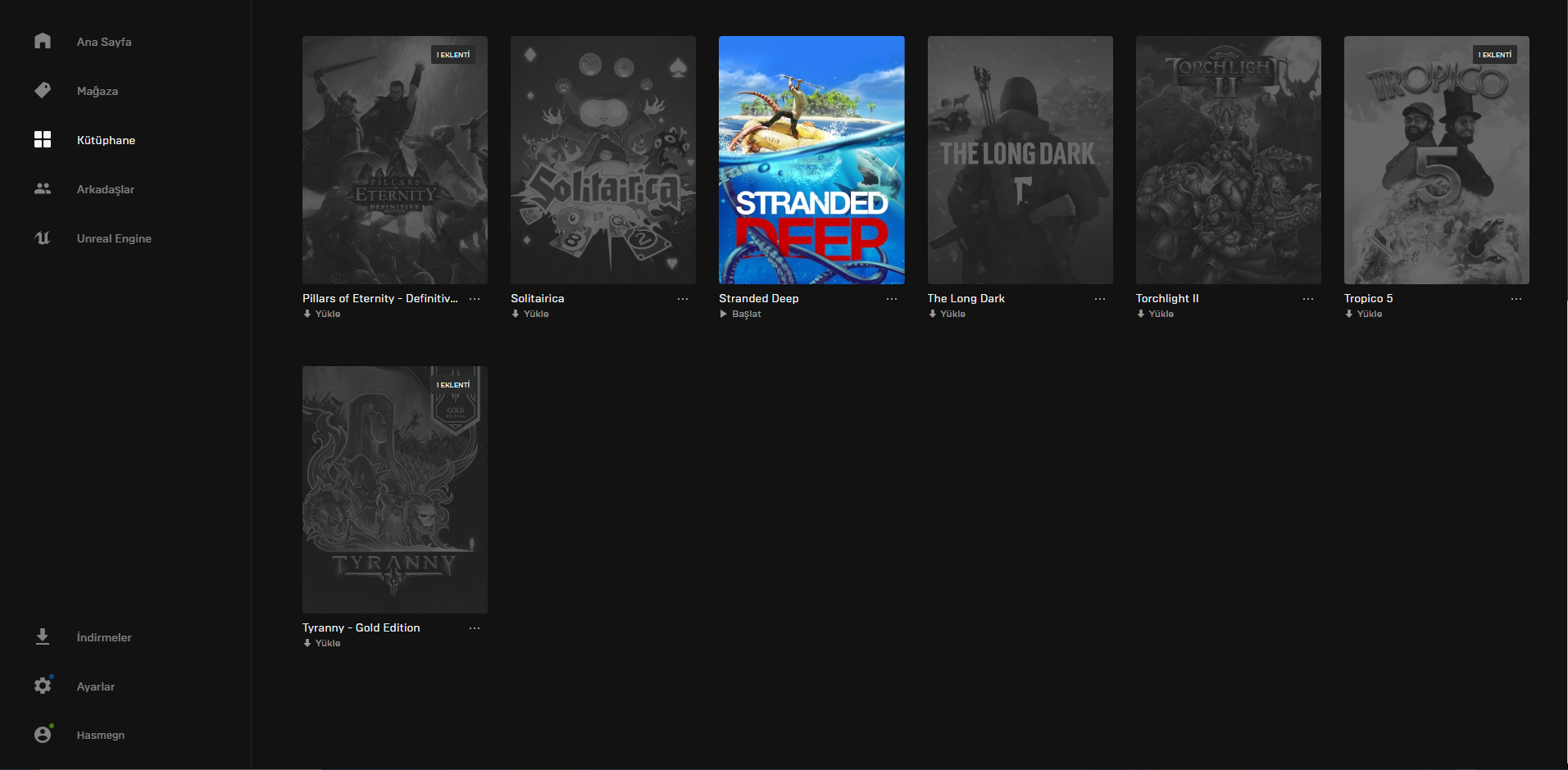Click Başlat to launch Stranded Deep
Screen dimensions: 1568x770
(747, 314)
